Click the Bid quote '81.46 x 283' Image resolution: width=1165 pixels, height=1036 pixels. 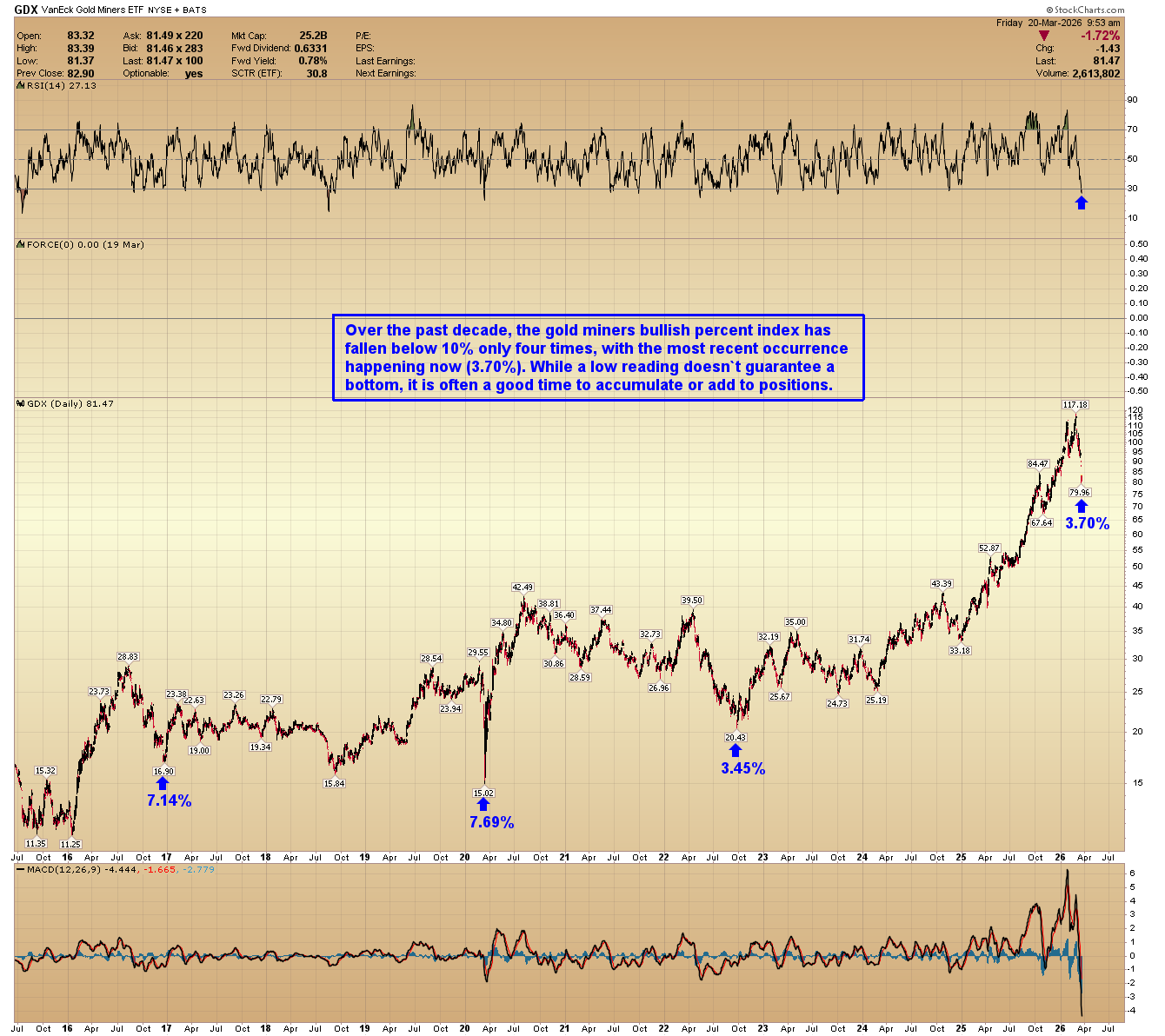pyautogui.click(x=175, y=48)
